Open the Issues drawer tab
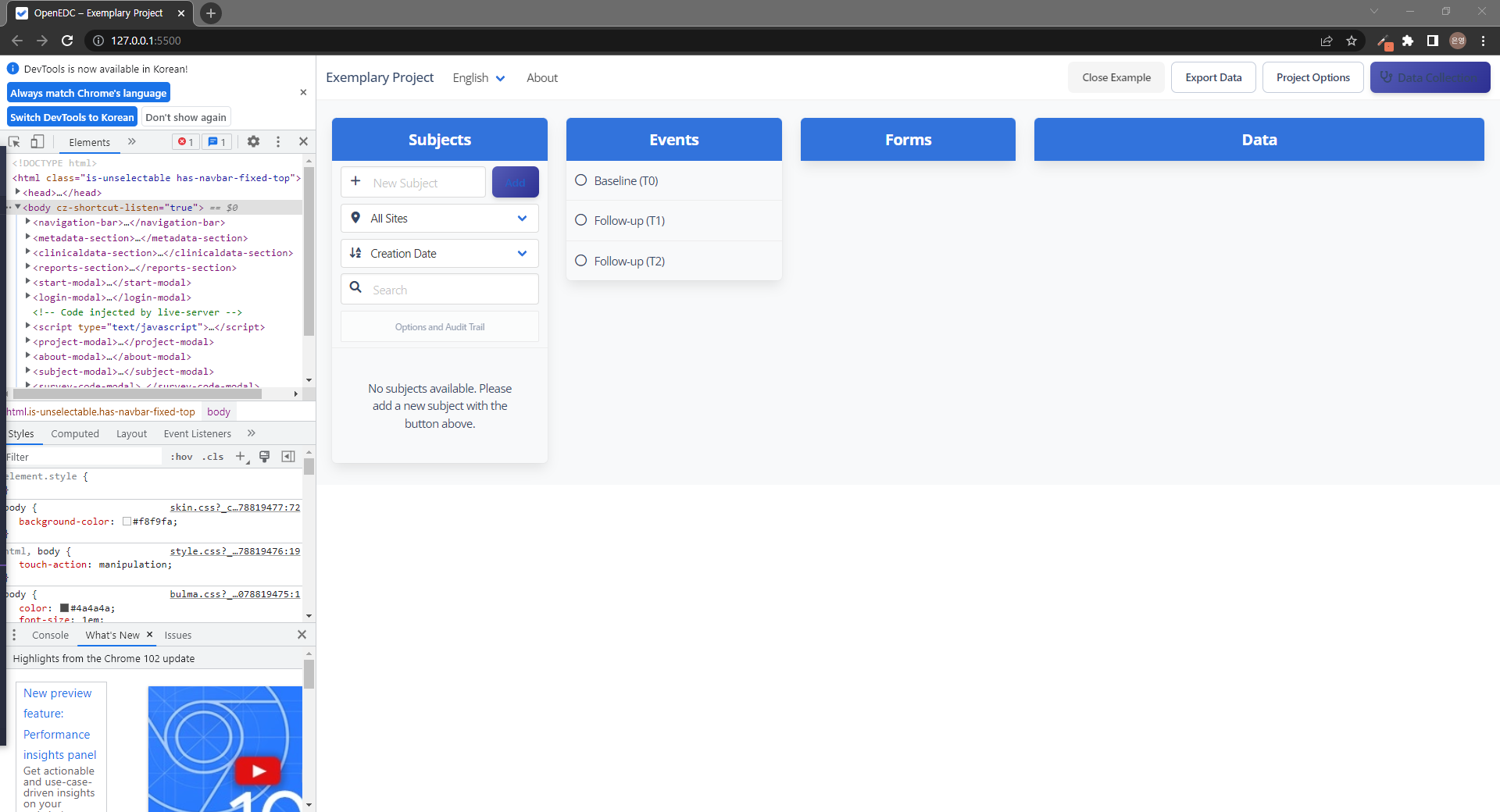Image resolution: width=1500 pixels, height=812 pixels. click(178, 636)
